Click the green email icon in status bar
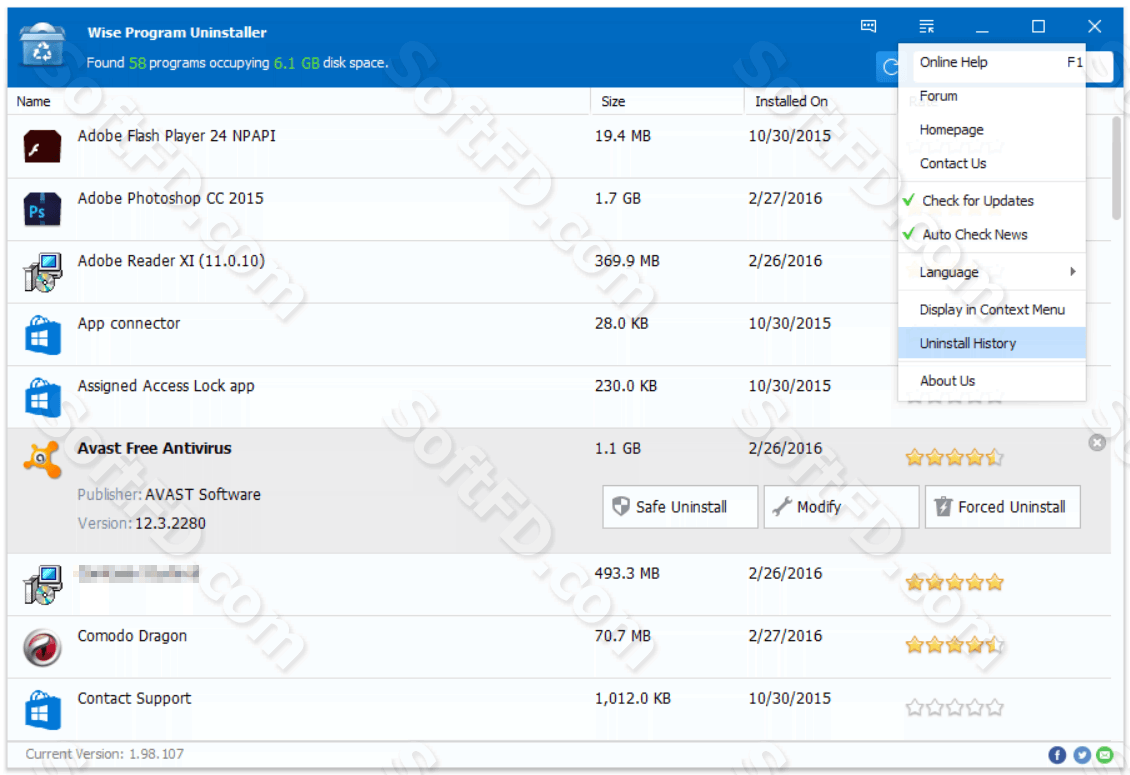1130x775 pixels. [x=1105, y=755]
